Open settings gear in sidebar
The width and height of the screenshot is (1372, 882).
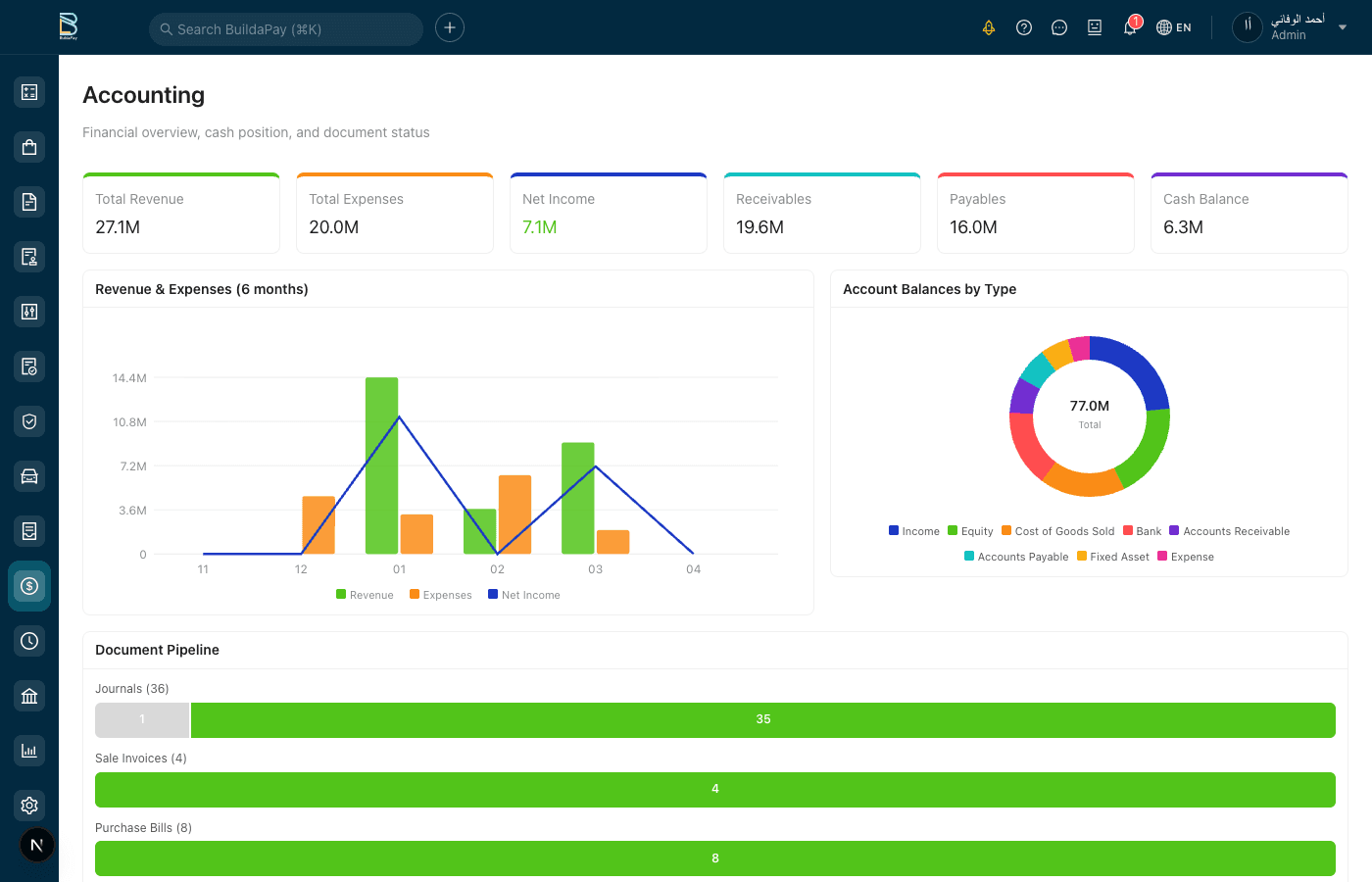coord(29,806)
